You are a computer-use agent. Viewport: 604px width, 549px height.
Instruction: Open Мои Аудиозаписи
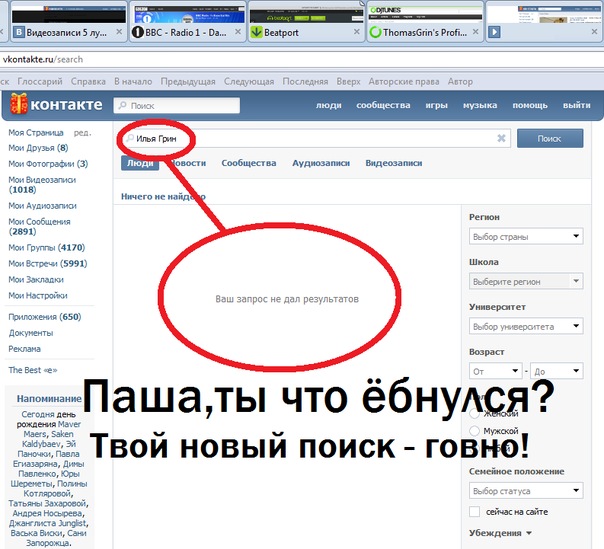coord(42,206)
